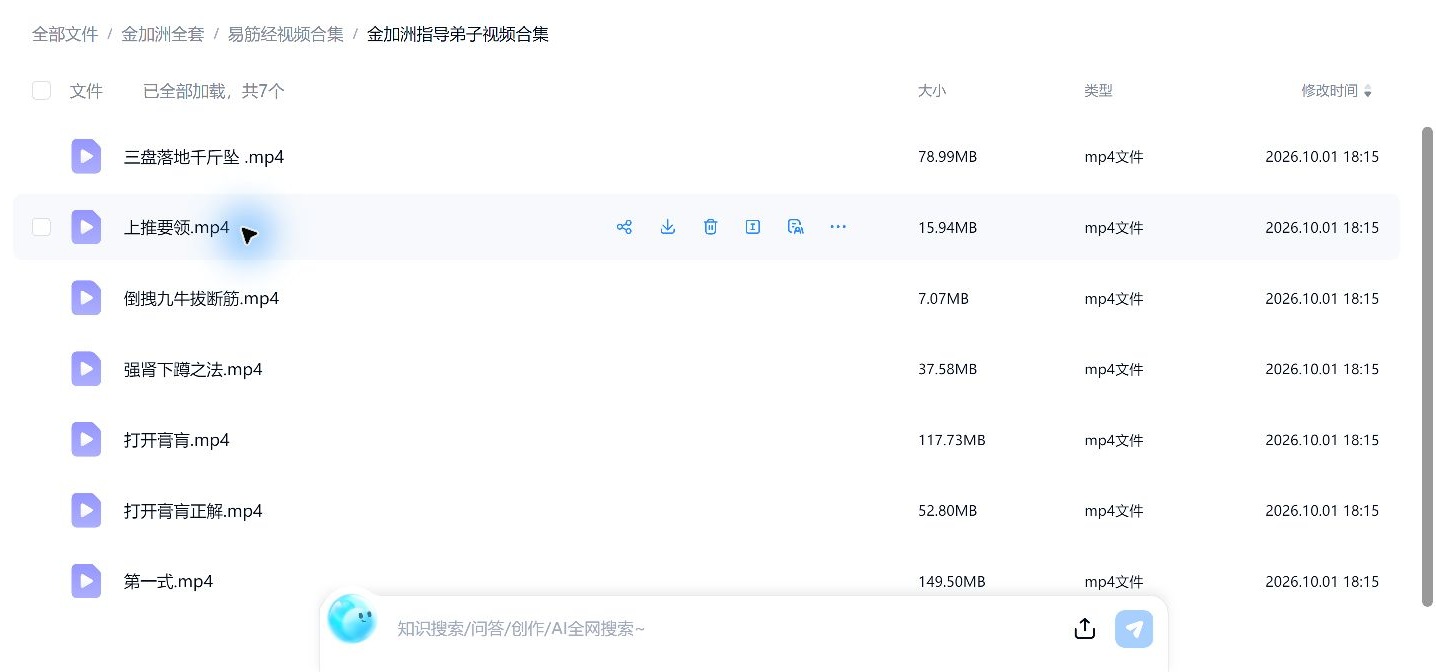Click the 大小 column header
Screen dimensions: 1436x672
coord(932,91)
